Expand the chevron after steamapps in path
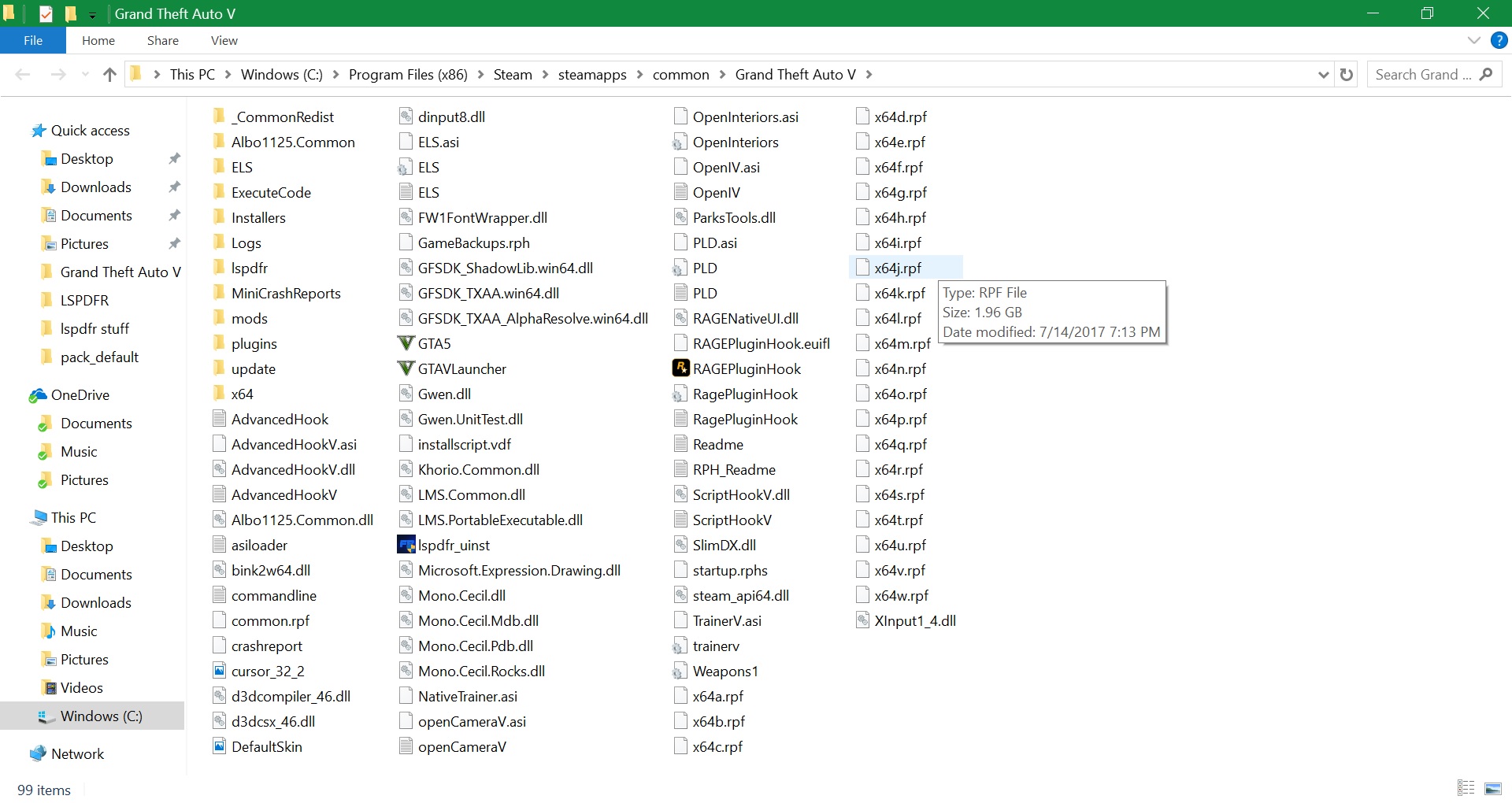This screenshot has width=1512, height=803. click(x=639, y=75)
